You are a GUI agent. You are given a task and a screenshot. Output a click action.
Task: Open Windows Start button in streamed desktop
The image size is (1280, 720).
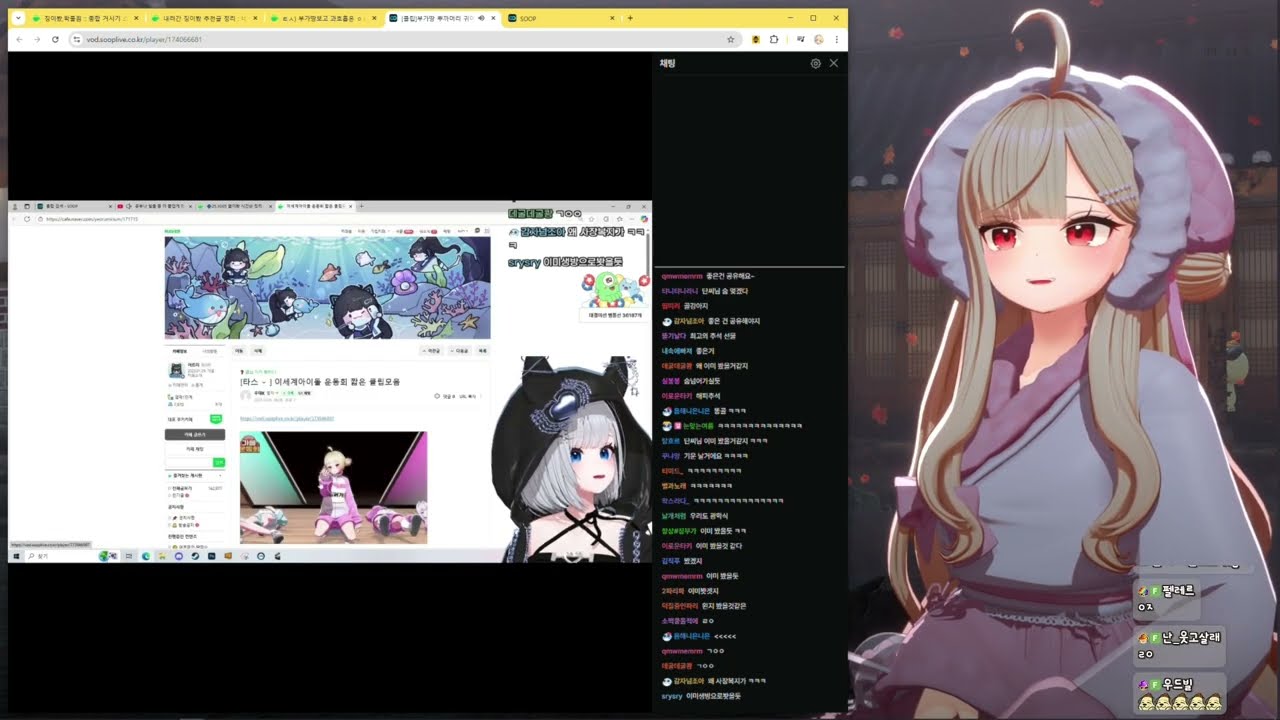click(x=17, y=556)
